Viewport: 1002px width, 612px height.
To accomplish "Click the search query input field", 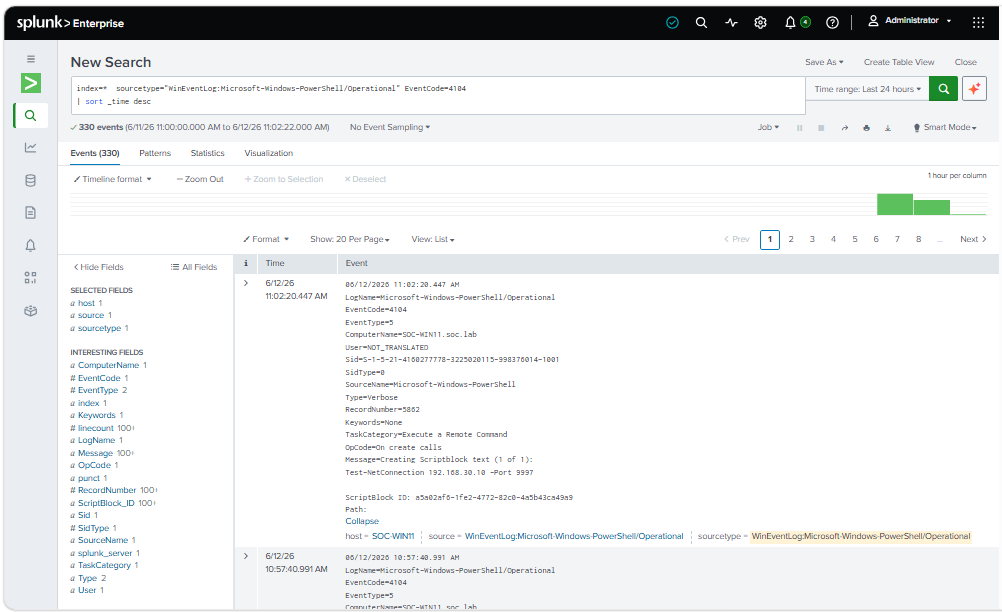I will 438,95.
